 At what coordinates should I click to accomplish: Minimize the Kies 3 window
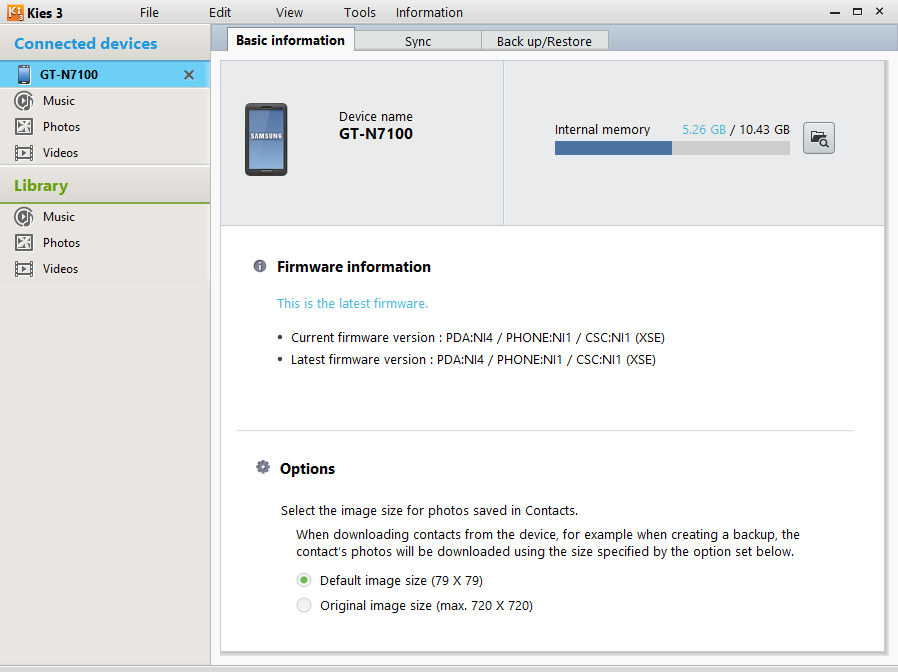835,12
